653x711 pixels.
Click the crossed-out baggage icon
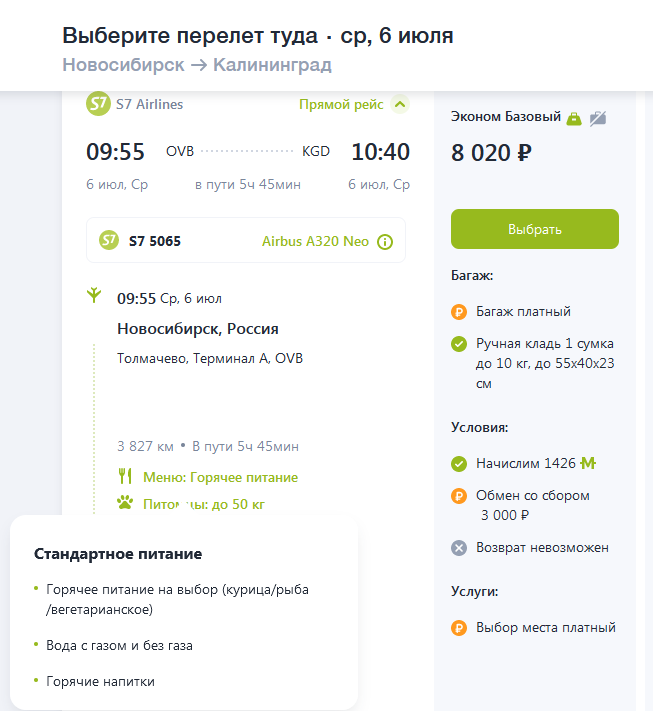point(598,118)
